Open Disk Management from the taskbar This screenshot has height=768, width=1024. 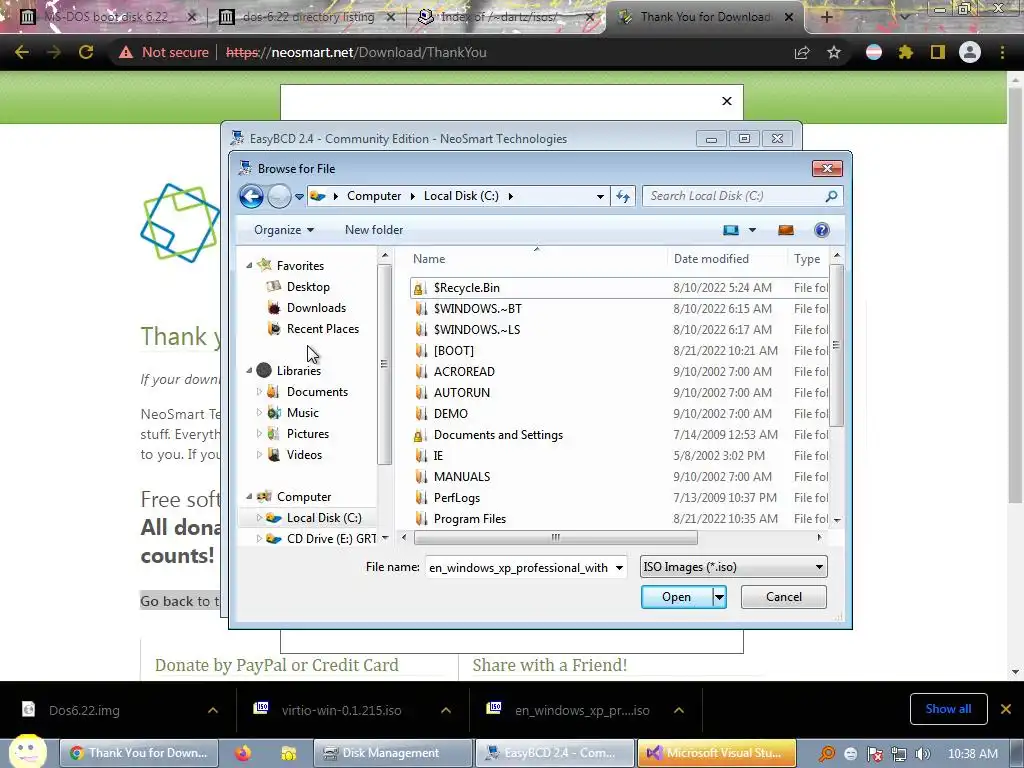(x=392, y=753)
